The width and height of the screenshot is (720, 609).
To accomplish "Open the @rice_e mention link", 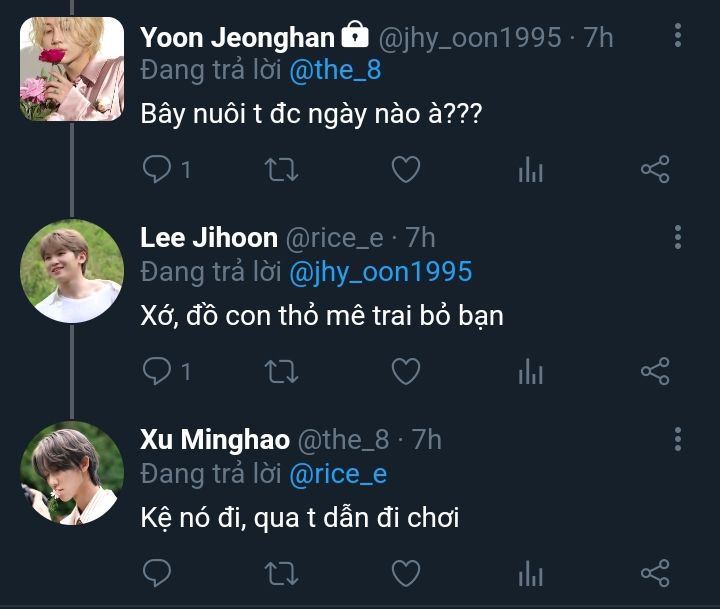I will pyautogui.click(x=338, y=473).
